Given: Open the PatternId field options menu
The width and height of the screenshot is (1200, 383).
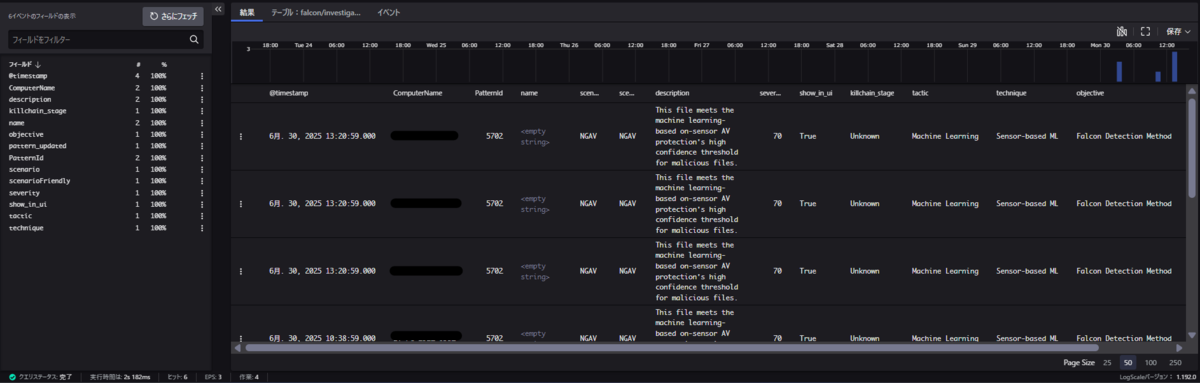Looking at the screenshot, I should click(202, 158).
